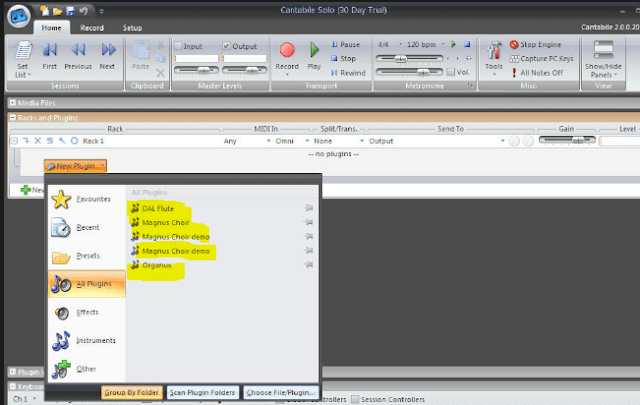Toggle the Session Controllers checkbox

point(356,399)
